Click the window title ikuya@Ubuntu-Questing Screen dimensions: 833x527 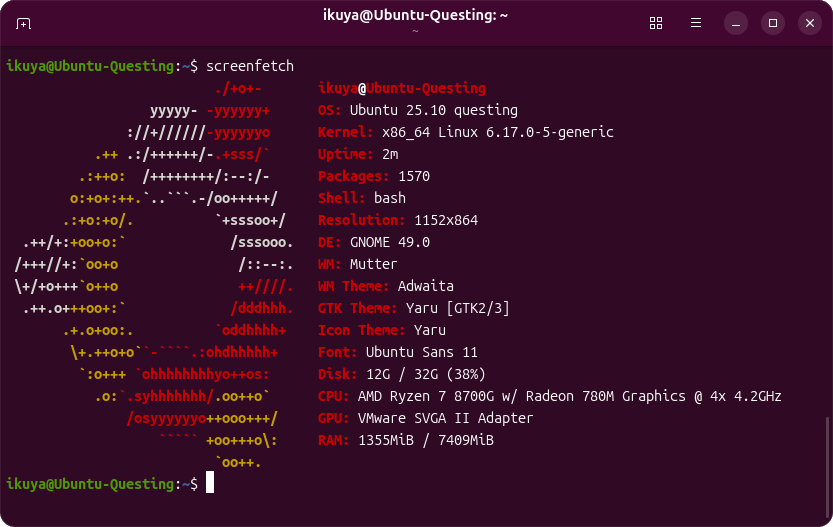(x=415, y=15)
